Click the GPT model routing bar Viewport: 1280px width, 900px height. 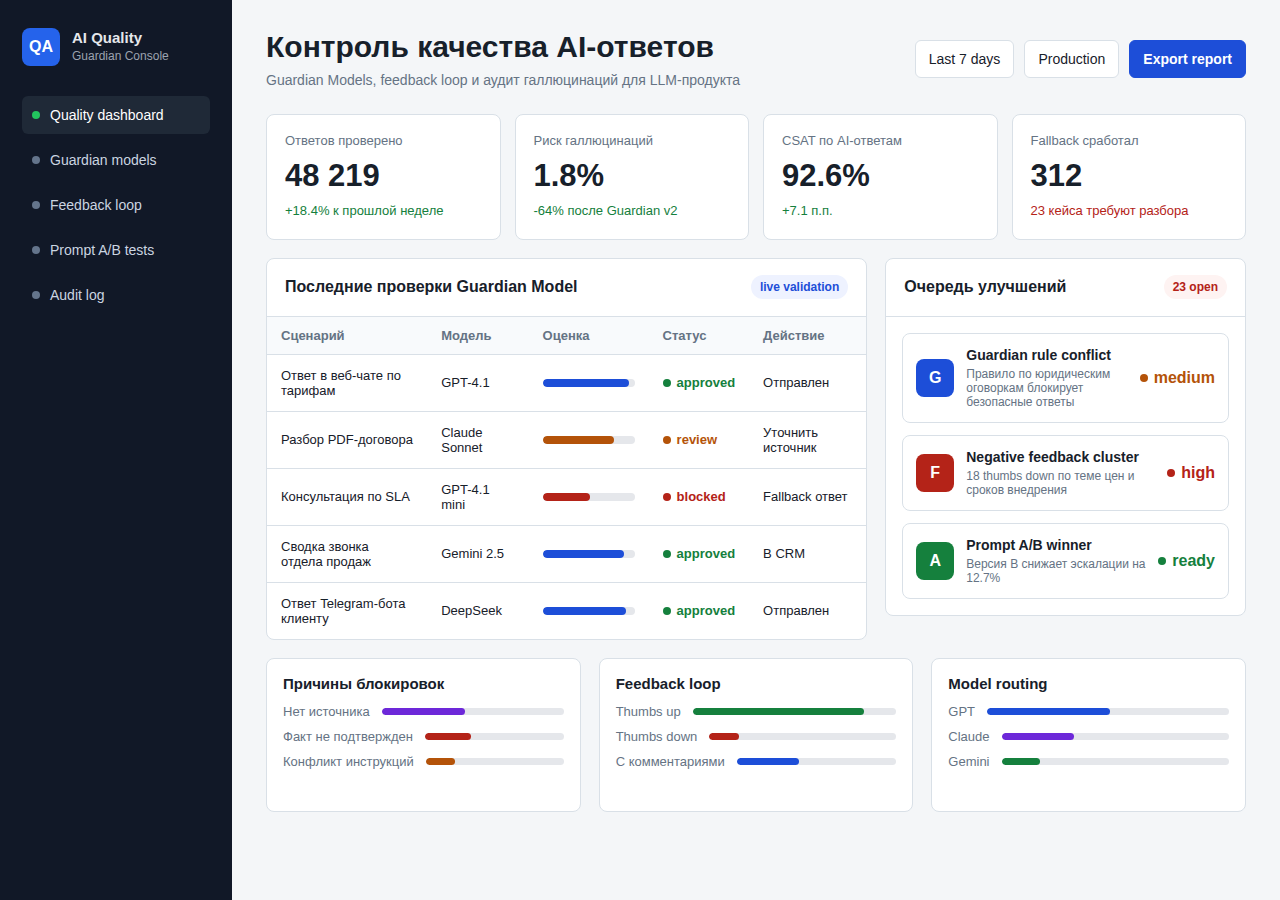click(x=1108, y=712)
